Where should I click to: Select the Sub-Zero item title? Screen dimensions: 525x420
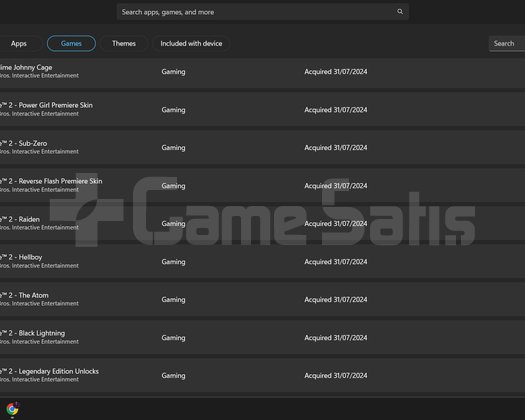tap(23, 143)
